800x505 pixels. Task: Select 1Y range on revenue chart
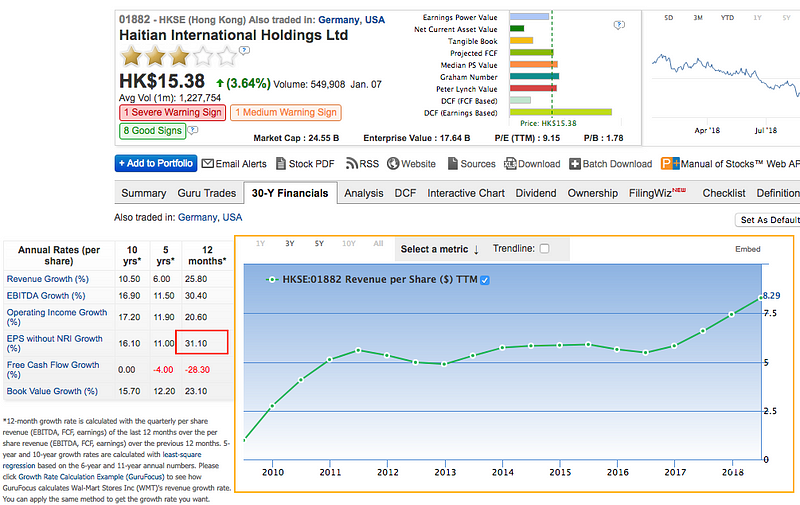260,244
